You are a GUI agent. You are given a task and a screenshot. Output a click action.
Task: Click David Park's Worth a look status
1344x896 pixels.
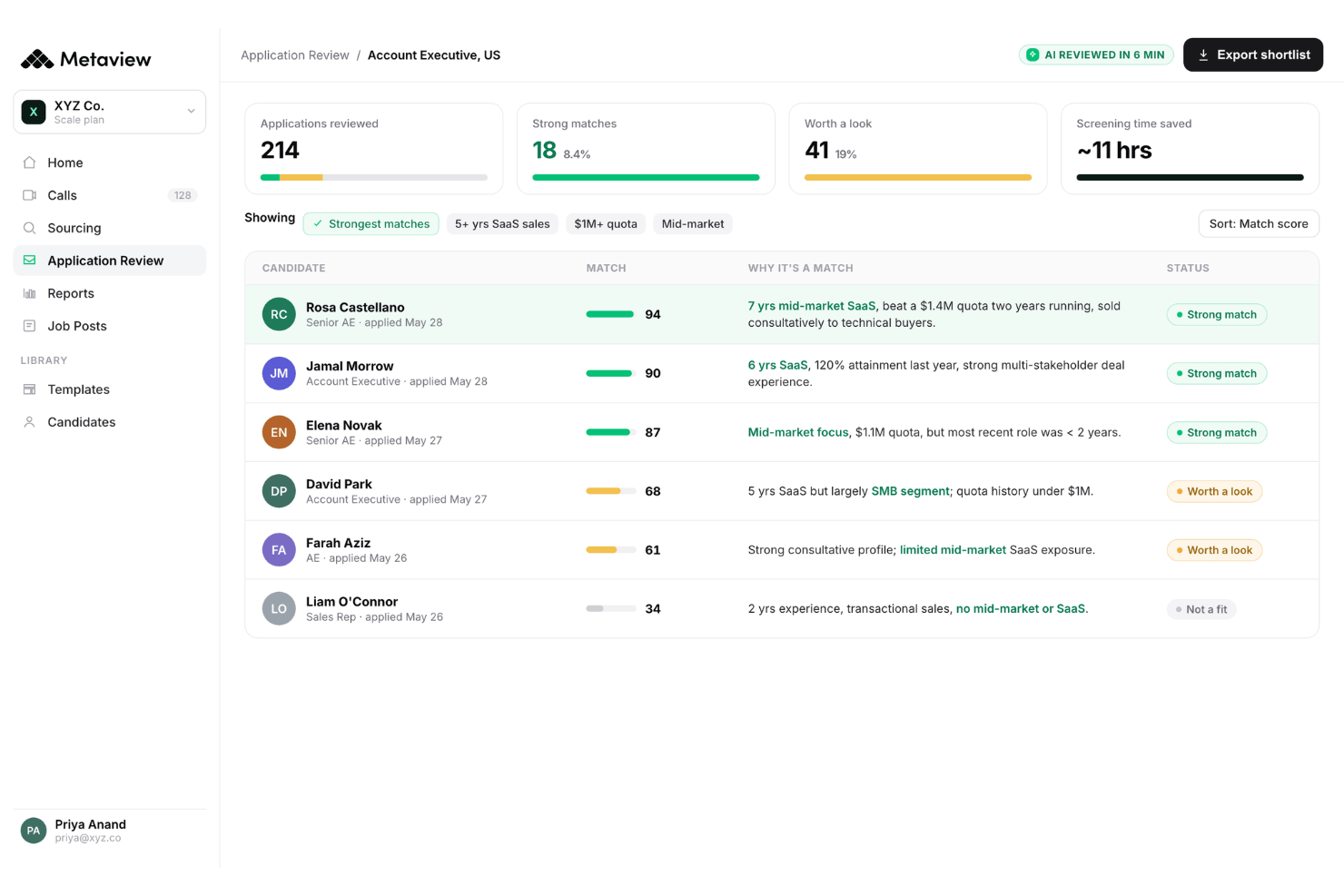(x=1214, y=492)
